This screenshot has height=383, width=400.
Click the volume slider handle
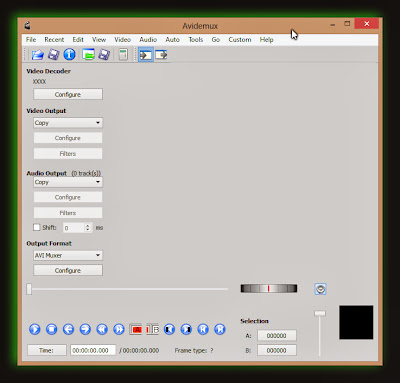point(320,313)
